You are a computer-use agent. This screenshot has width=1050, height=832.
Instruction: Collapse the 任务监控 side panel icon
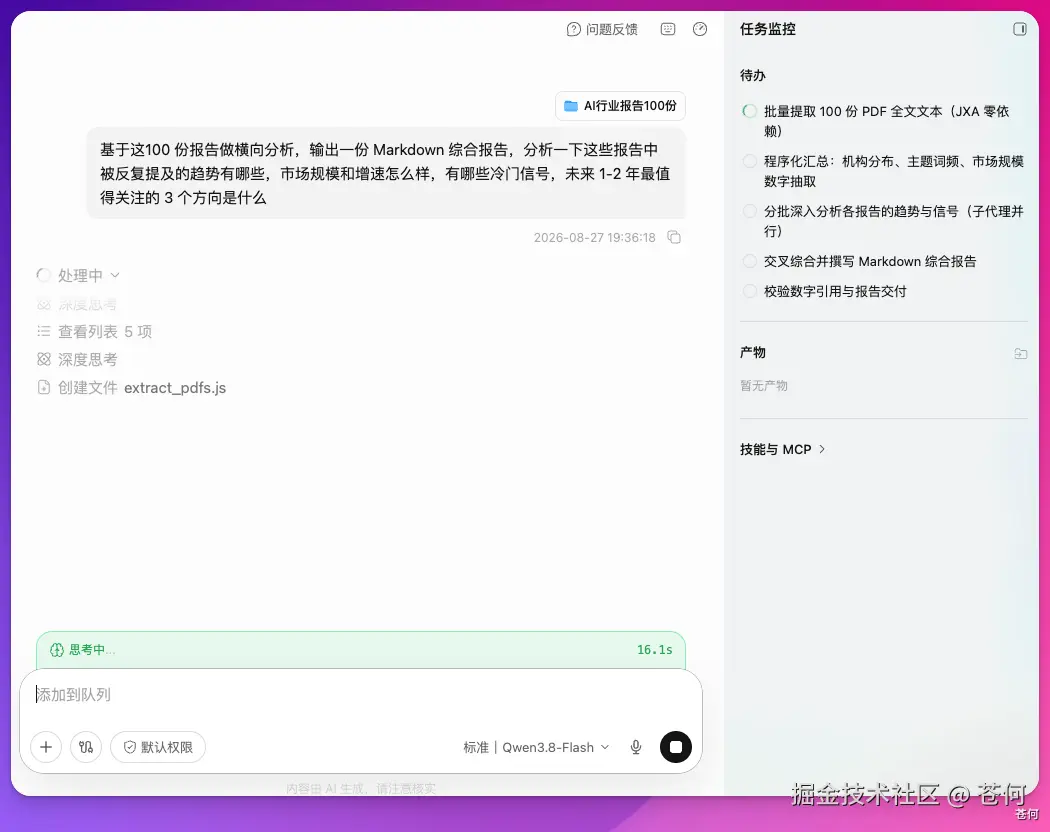[x=1019, y=29]
